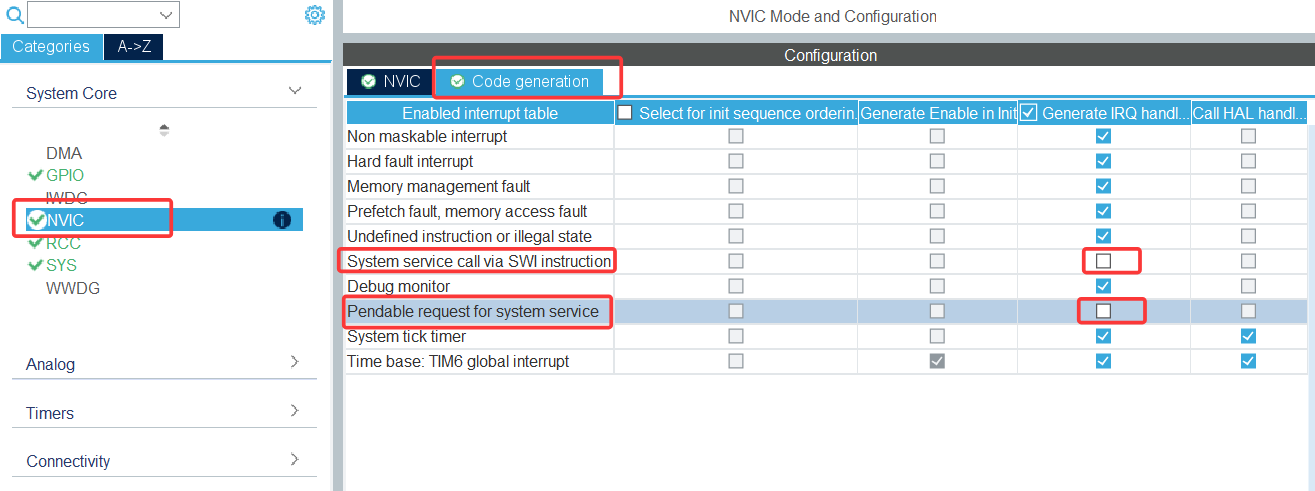Open the Code generation tab
The height and width of the screenshot is (491, 1315).
pyautogui.click(x=521, y=81)
